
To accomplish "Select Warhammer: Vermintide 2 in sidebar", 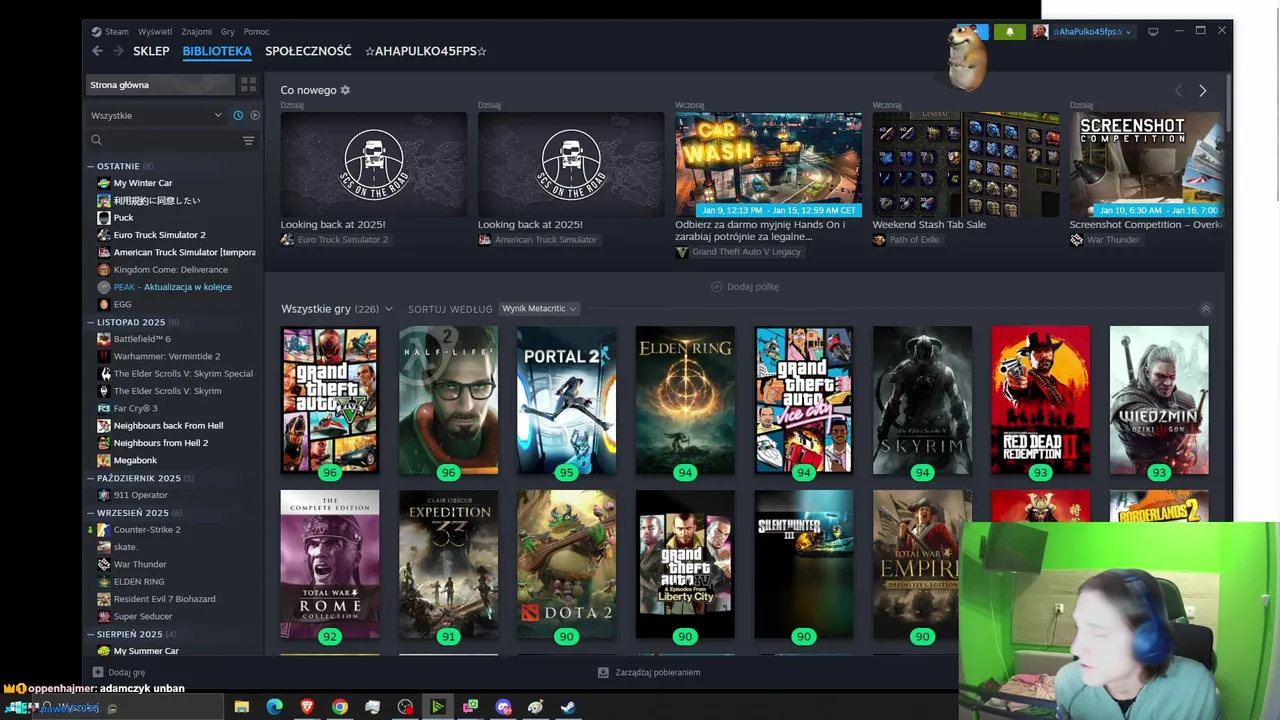I will 166,356.
